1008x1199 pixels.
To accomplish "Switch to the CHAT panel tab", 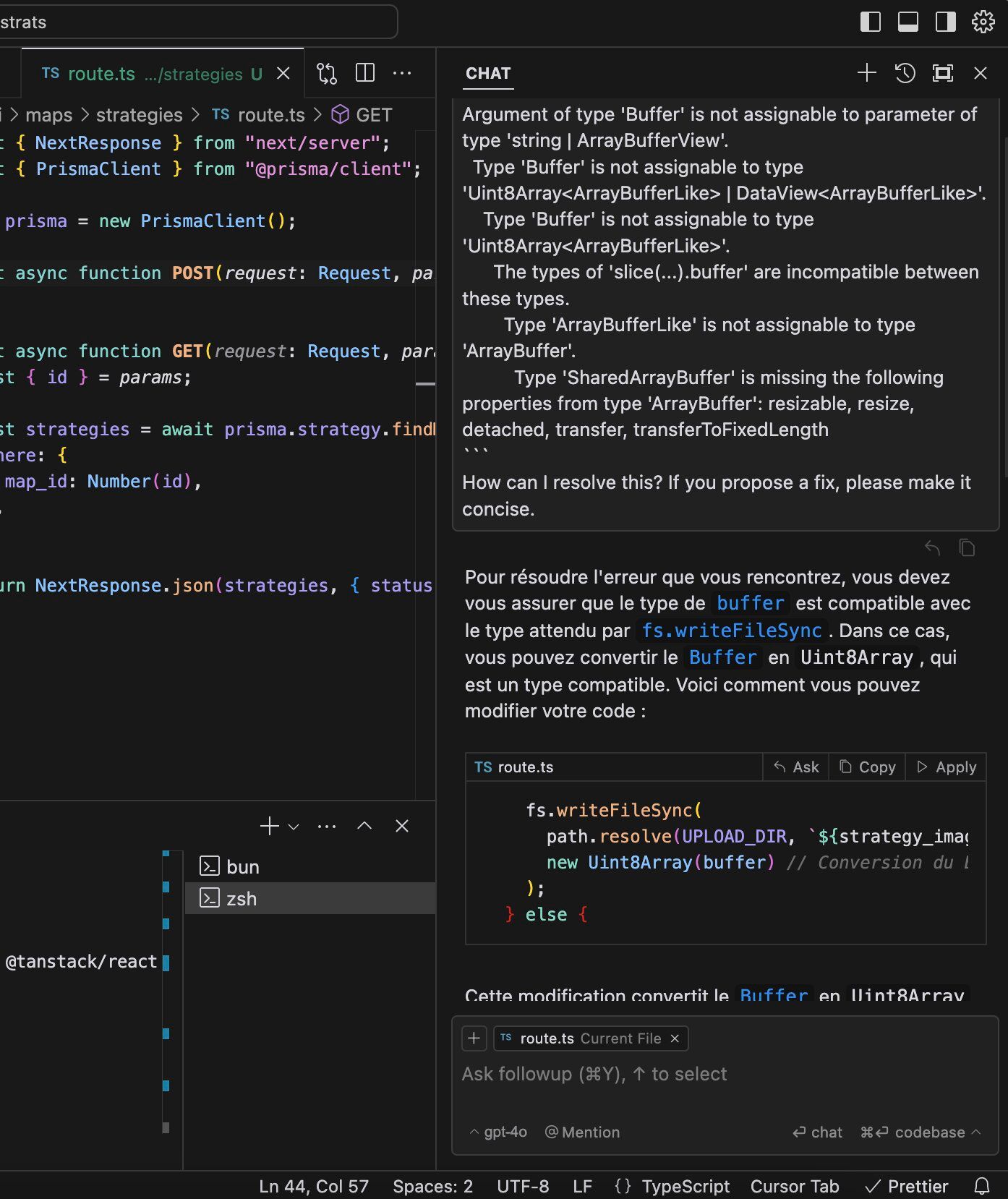I will pos(488,74).
